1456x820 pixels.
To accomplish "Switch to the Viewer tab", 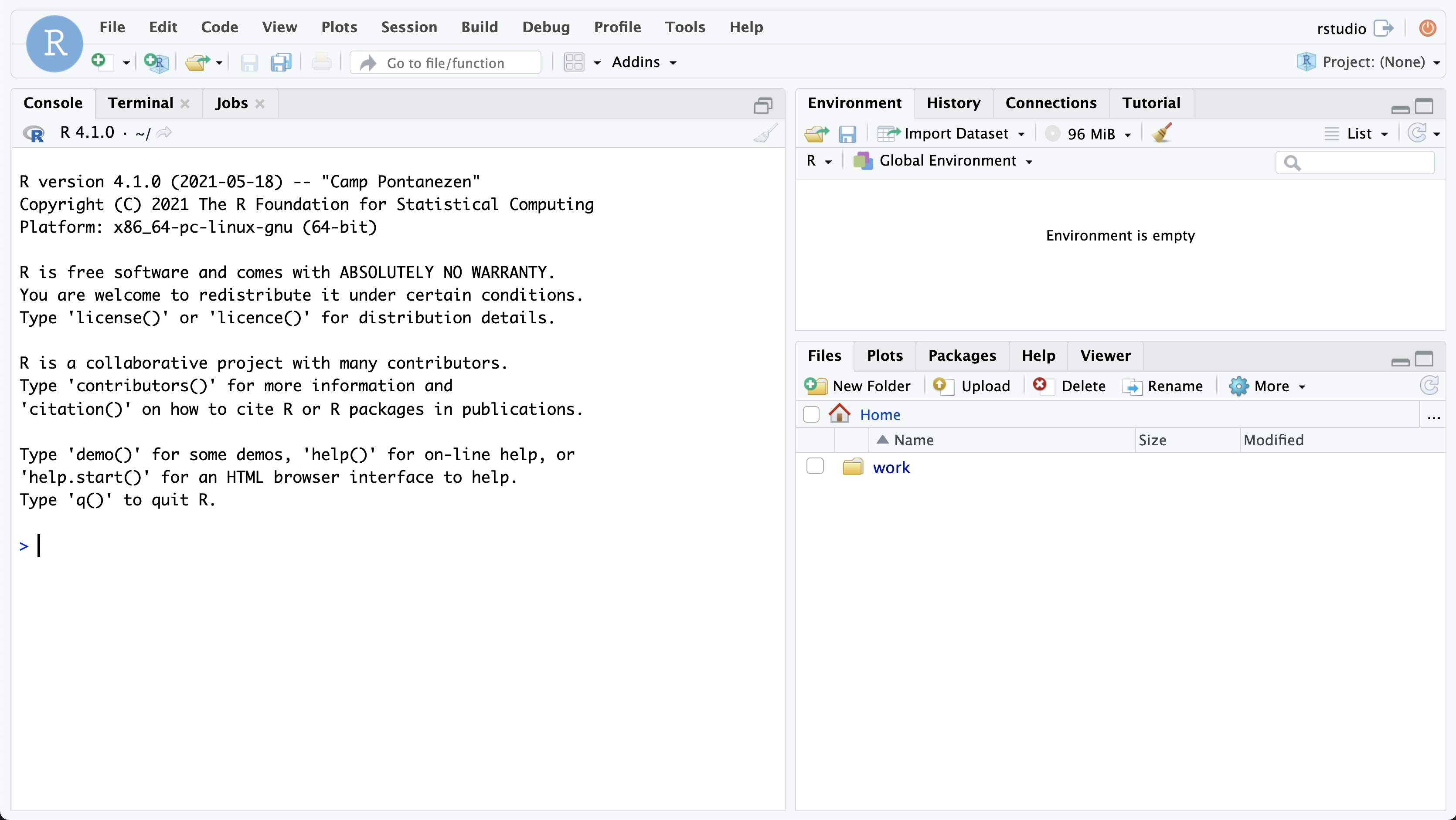I will pos(1105,355).
